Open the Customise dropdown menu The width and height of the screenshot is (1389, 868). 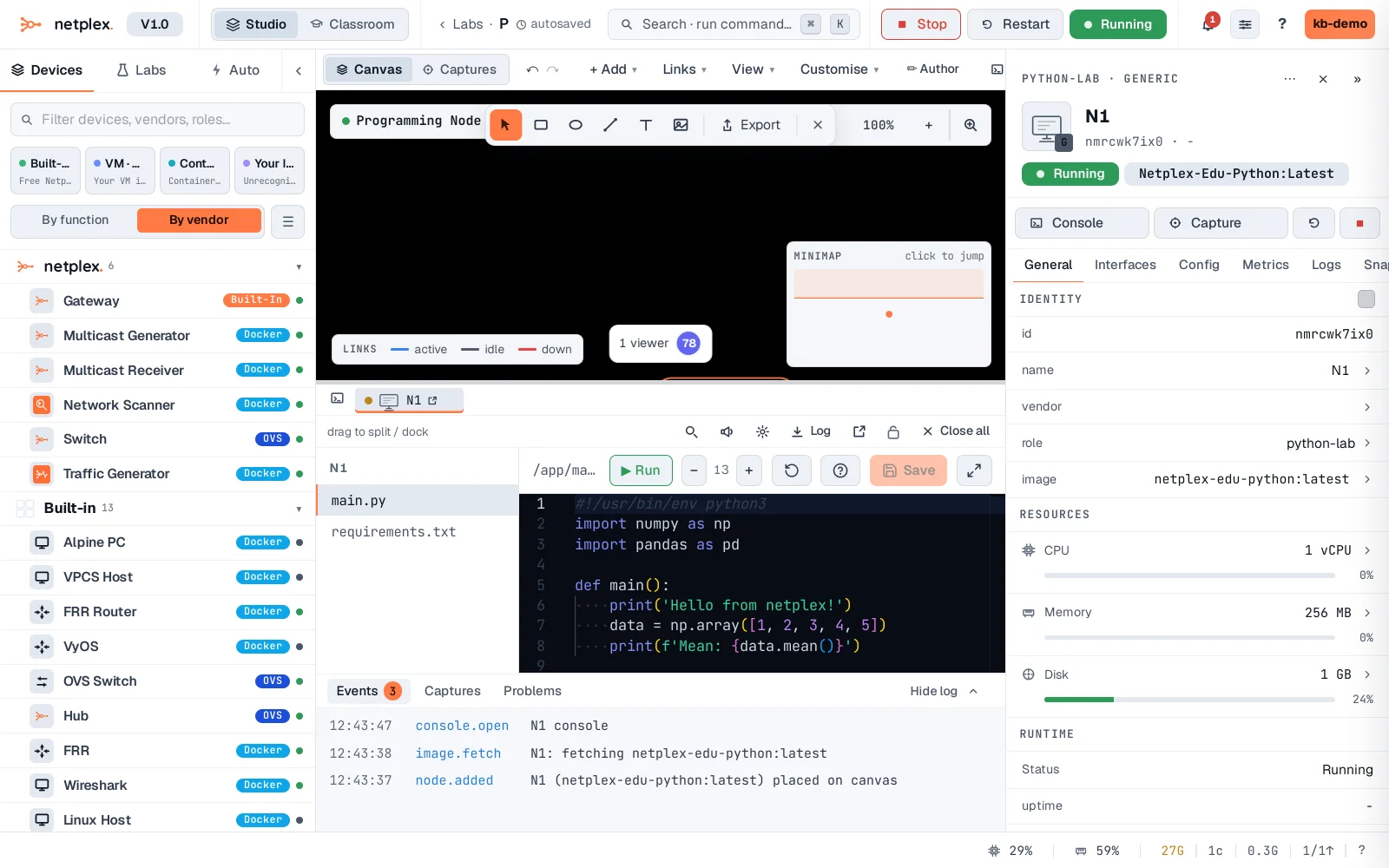(839, 69)
